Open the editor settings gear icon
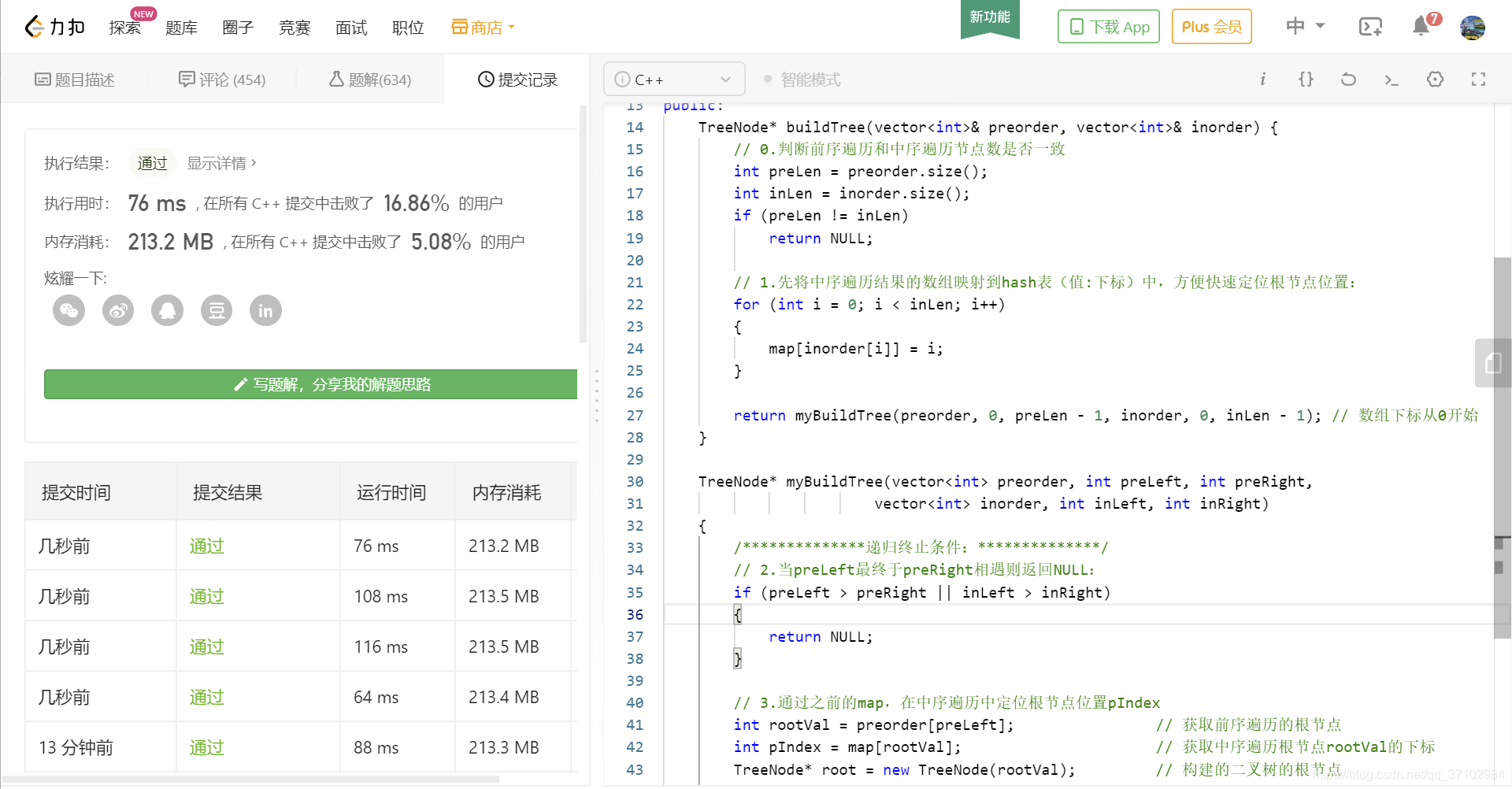Screen dimensions: 1512x789 click(x=1435, y=80)
